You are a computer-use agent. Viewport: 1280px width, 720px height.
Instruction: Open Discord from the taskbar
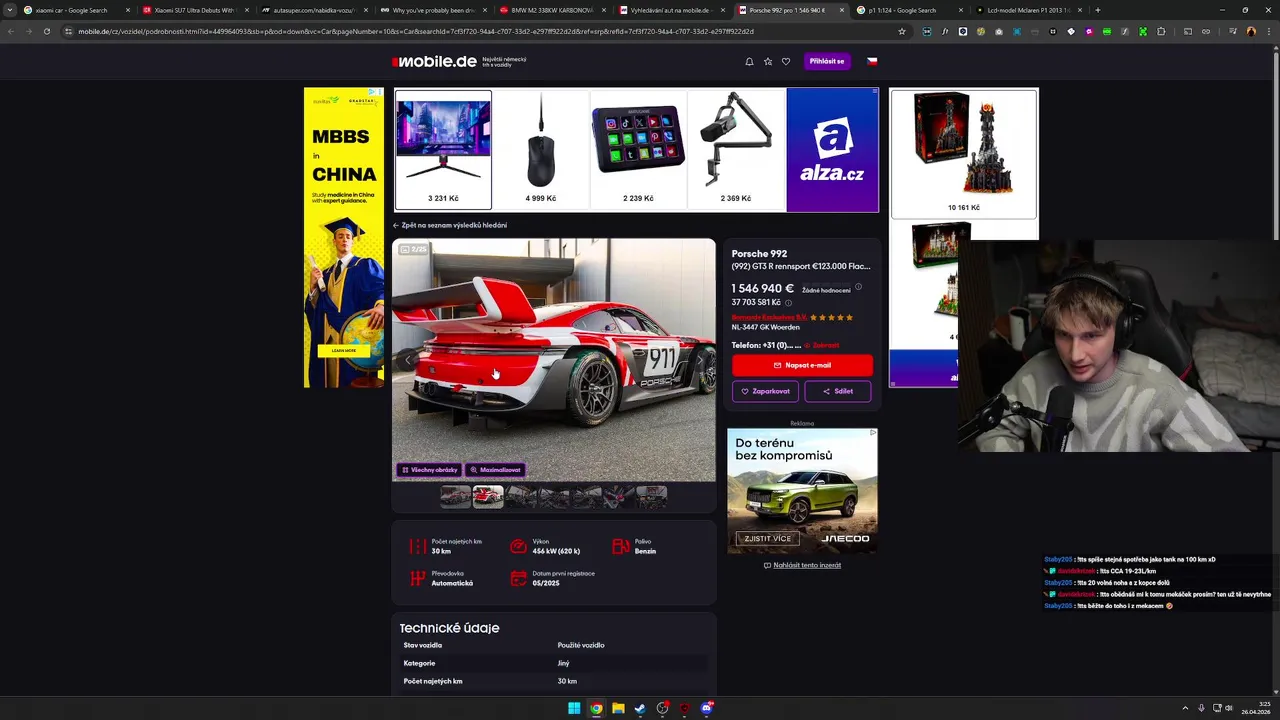(x=707, y=709)
